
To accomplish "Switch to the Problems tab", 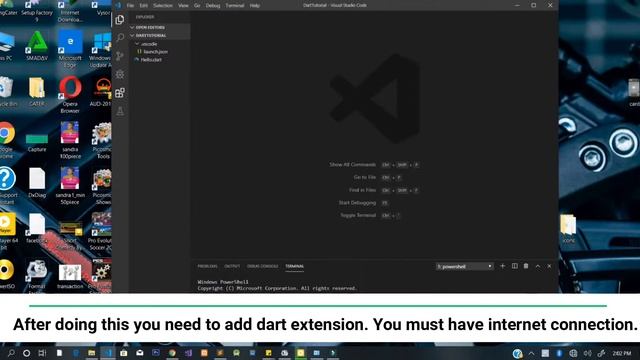I will coord(207,266).
